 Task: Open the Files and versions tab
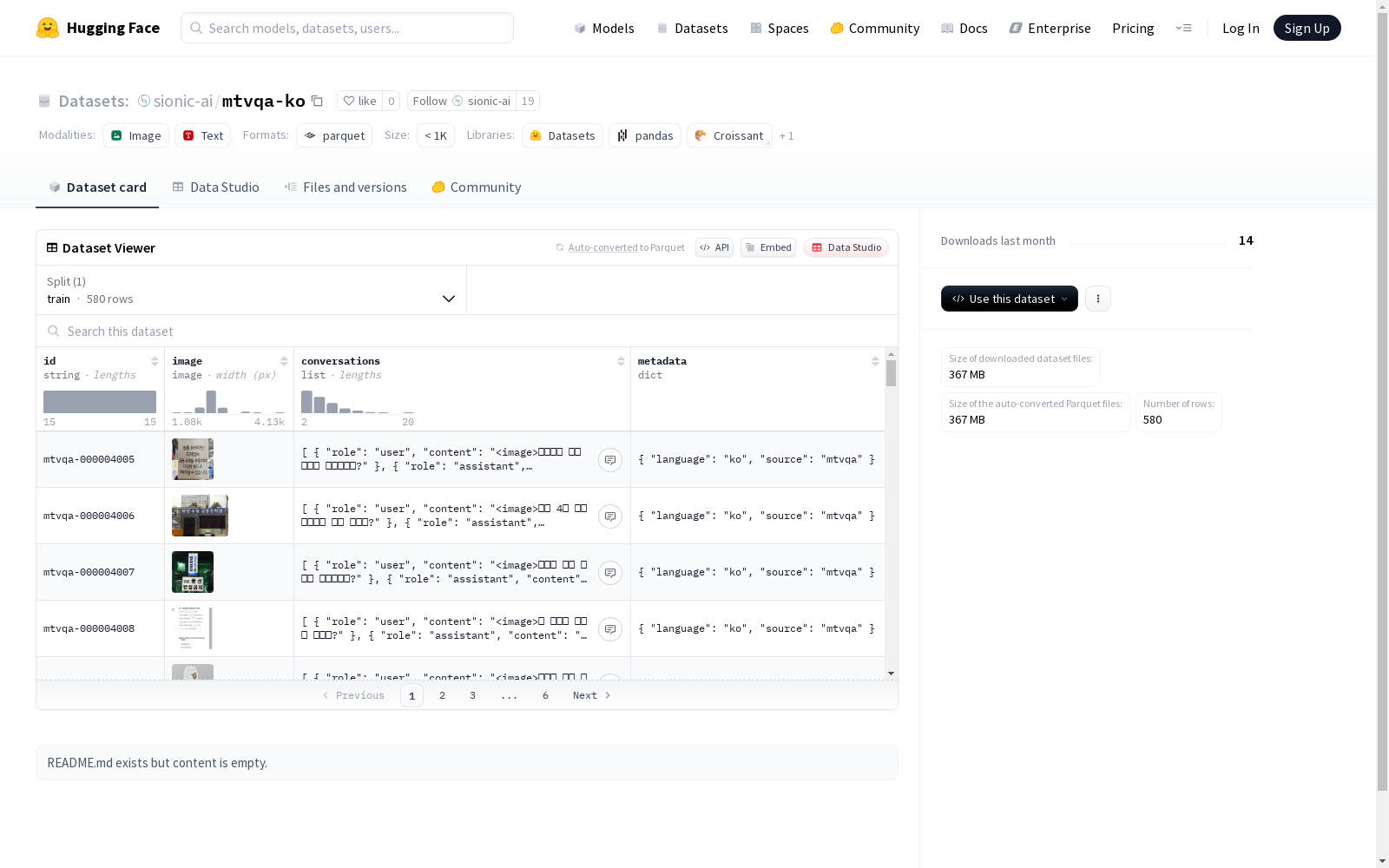pyautogui.click(x=346, y=187)
